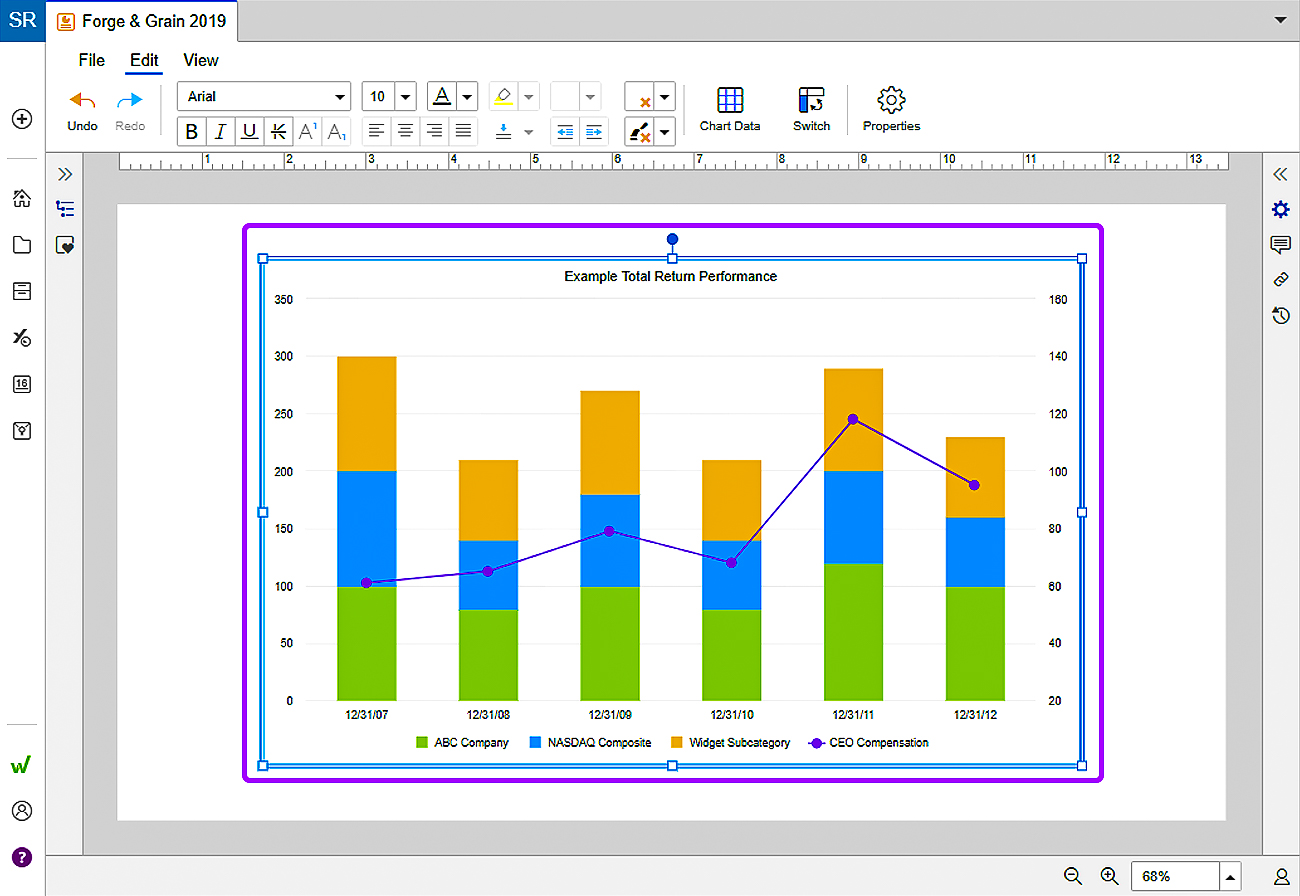Viewport: 1300px width, 896px height.
Task: Click the zoom in magnifier
Action: click(1109, 876)
